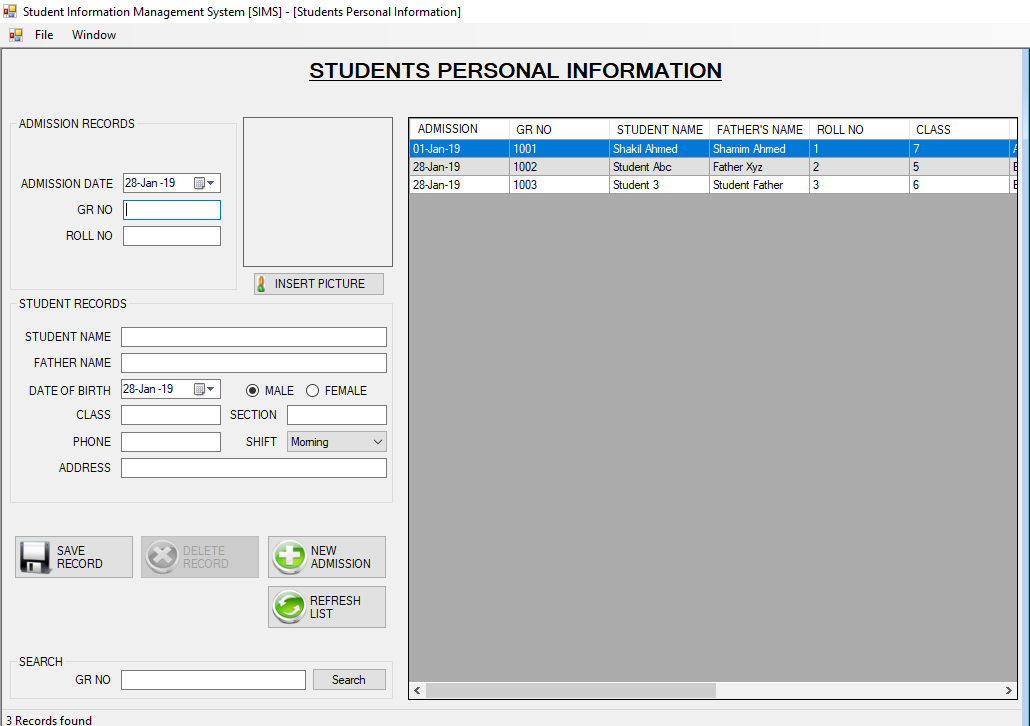Click the empty student picture box
1030x726 pixels.
pyautogui.click(x=318, y=192)
